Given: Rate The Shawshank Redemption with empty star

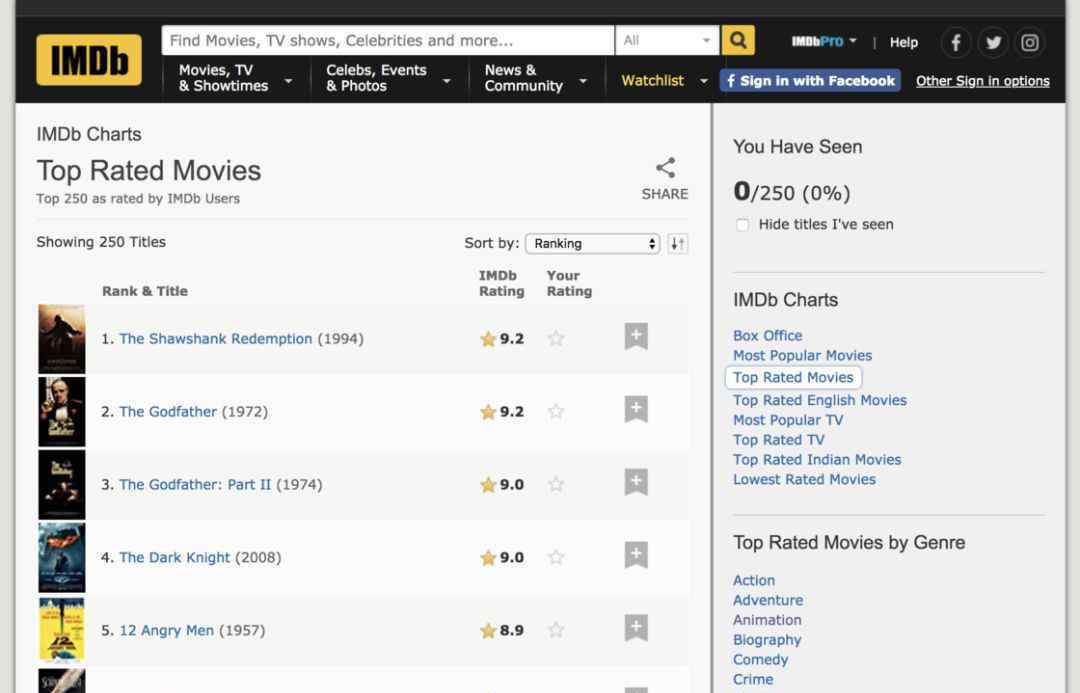Looking at the screenshot, I should (556, 338).
